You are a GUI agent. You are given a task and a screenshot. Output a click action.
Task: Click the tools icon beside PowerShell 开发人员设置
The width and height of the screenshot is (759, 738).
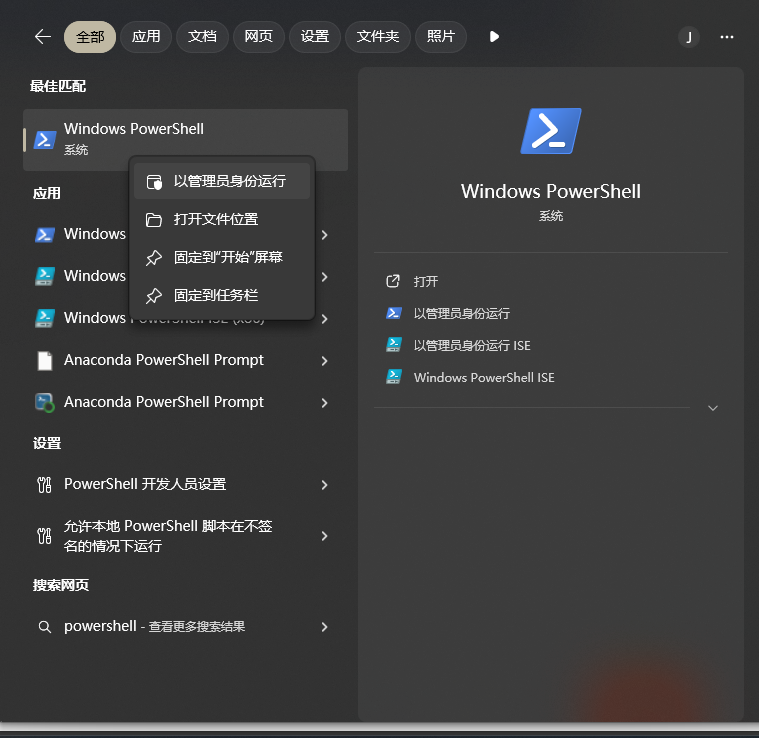coord(45,485)
